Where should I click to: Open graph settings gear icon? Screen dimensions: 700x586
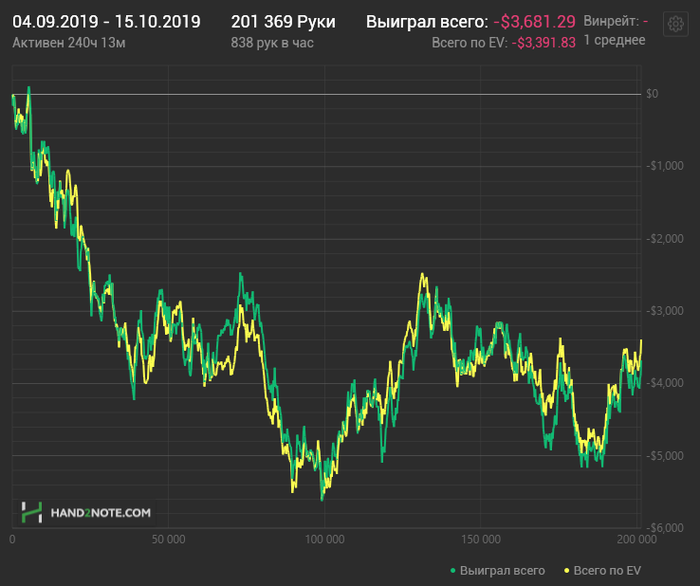[674, 28]
